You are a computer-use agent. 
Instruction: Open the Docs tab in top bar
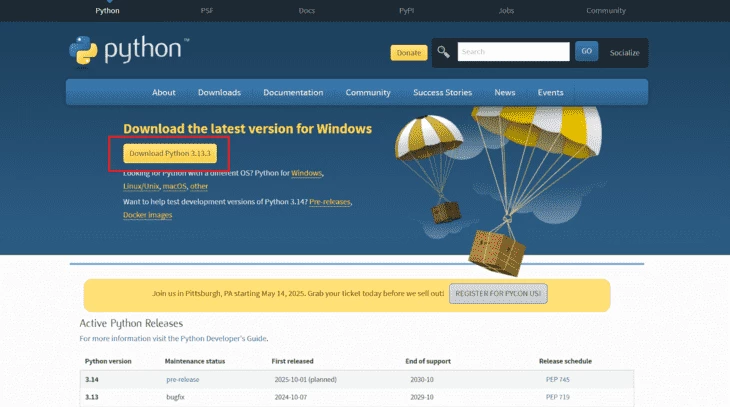click(307, 10)
